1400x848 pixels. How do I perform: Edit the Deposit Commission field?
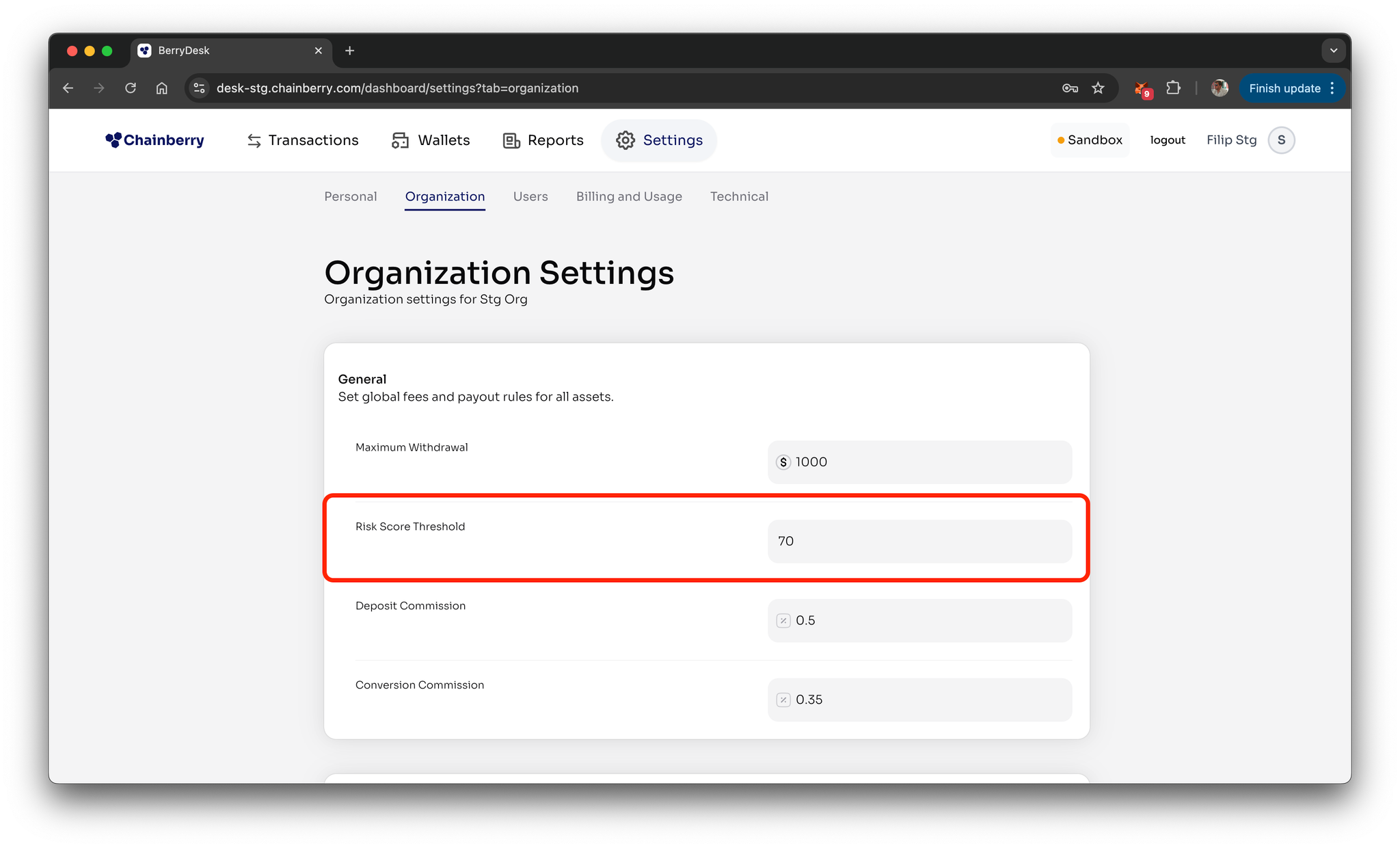tap(919, 621)
